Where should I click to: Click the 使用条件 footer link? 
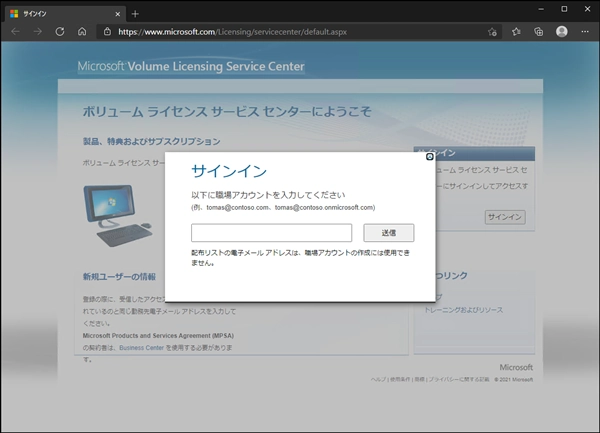pos(400,379)
